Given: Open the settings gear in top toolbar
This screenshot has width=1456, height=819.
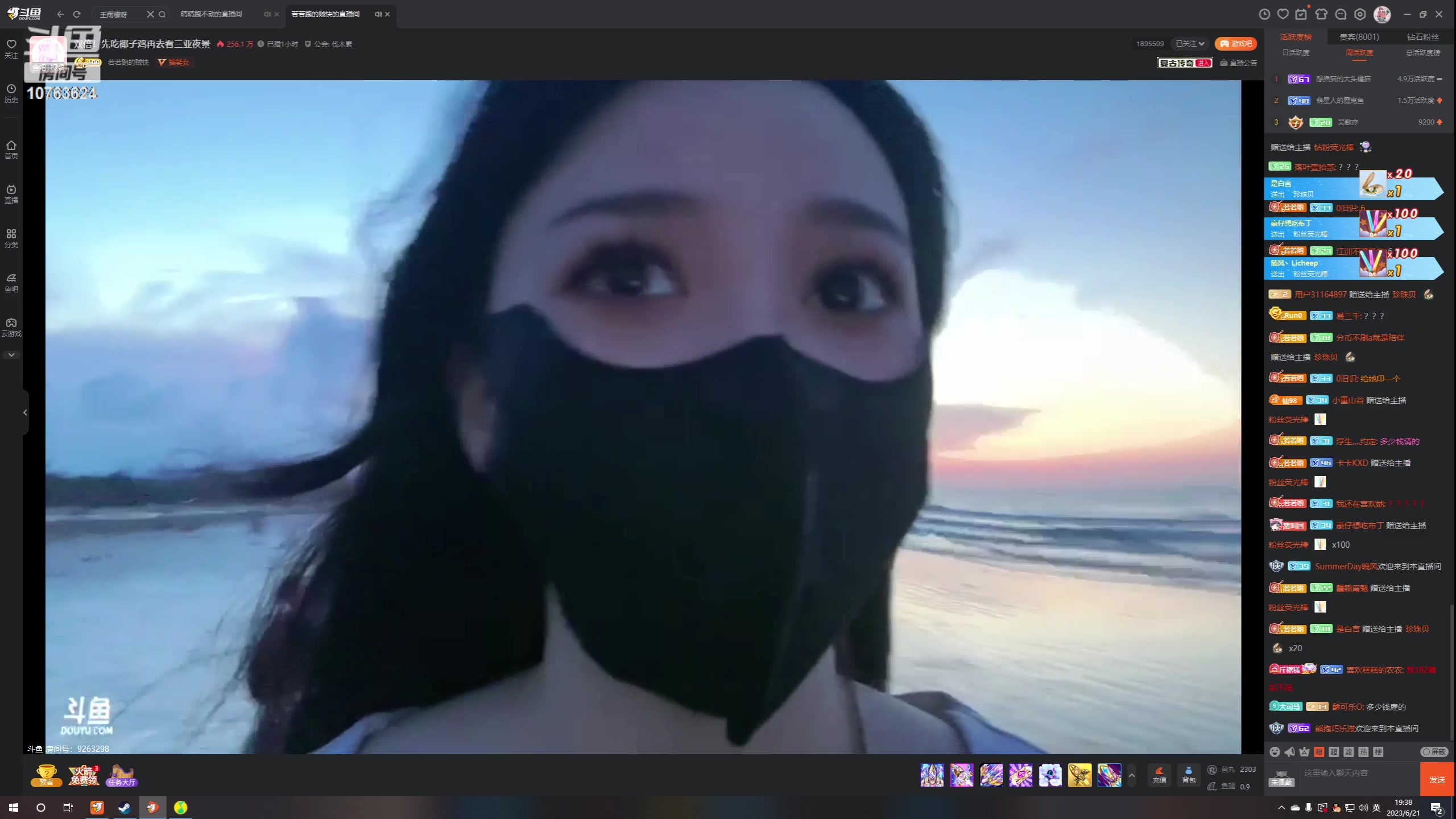Looking at the screenshot, I should [x=1360, y=14].
